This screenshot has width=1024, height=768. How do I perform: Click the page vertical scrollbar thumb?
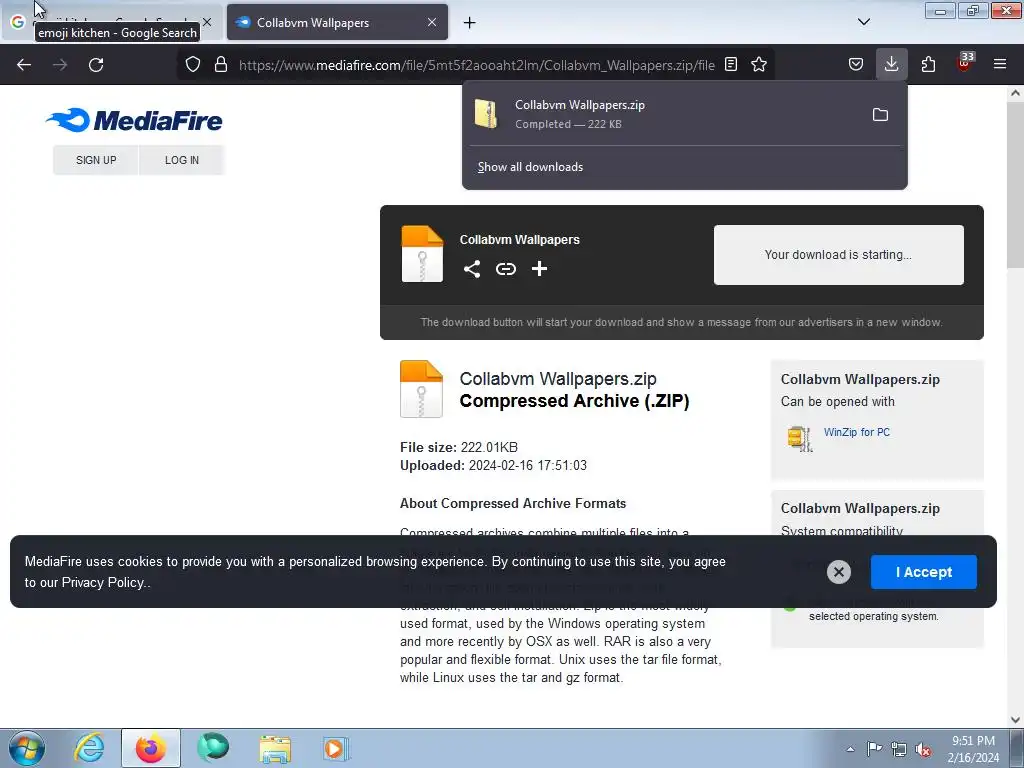1015,184
